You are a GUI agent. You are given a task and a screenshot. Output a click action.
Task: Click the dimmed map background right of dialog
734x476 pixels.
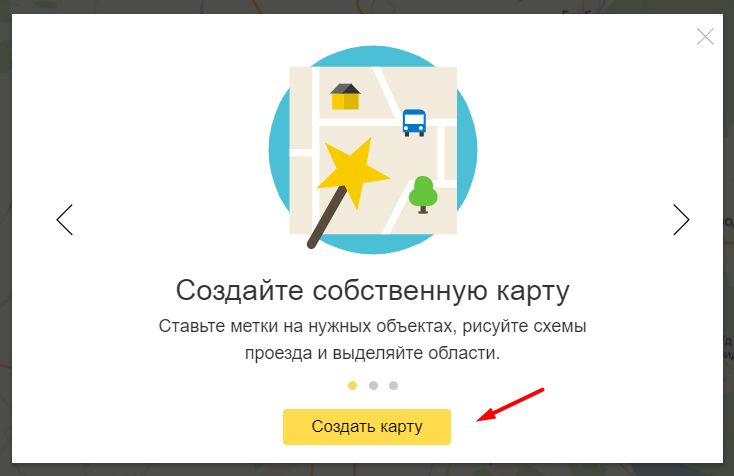coord(728,234)
